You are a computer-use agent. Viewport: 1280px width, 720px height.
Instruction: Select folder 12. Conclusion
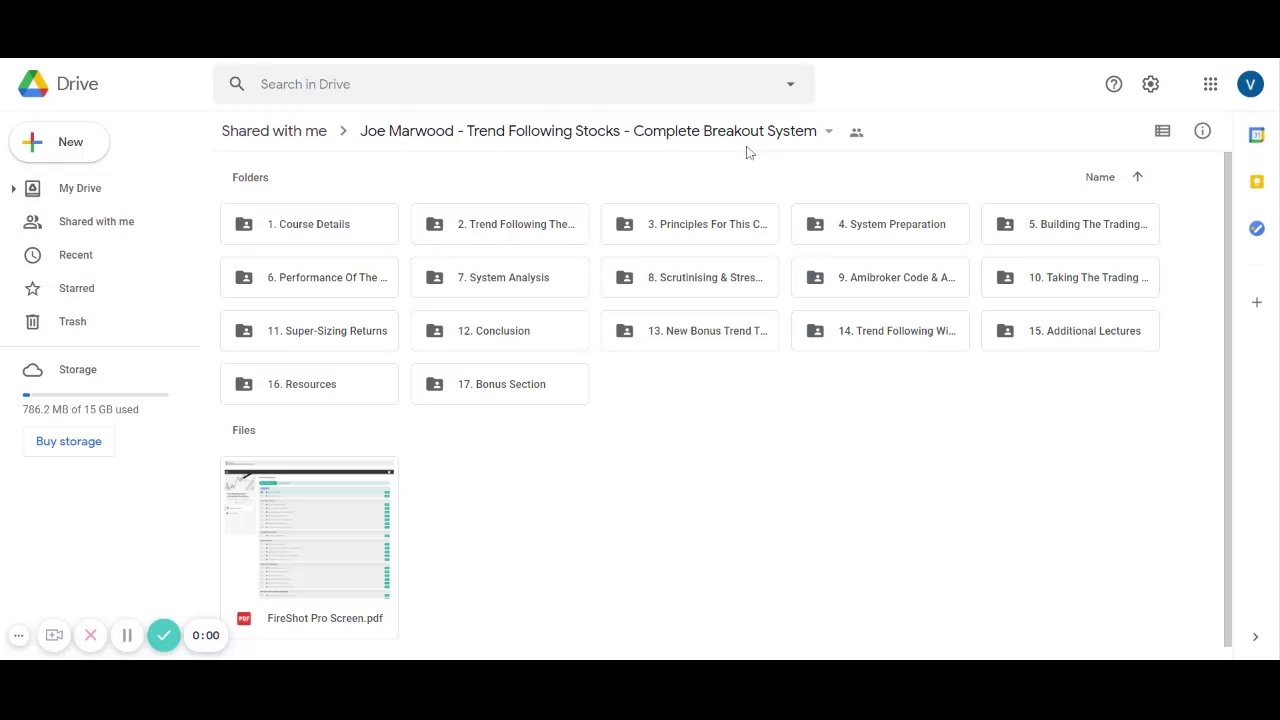tap(500, 331)
